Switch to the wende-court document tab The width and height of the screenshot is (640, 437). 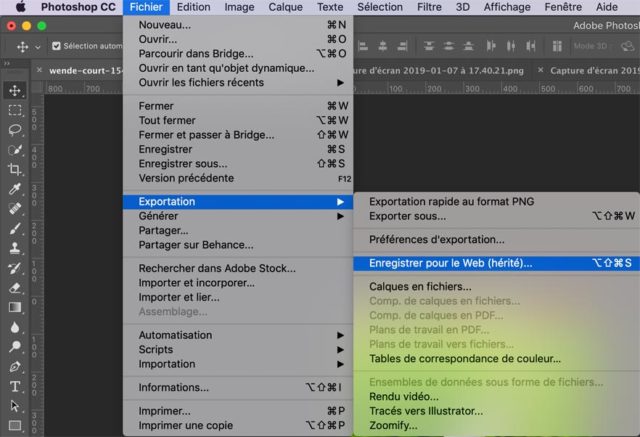(86, 71)
